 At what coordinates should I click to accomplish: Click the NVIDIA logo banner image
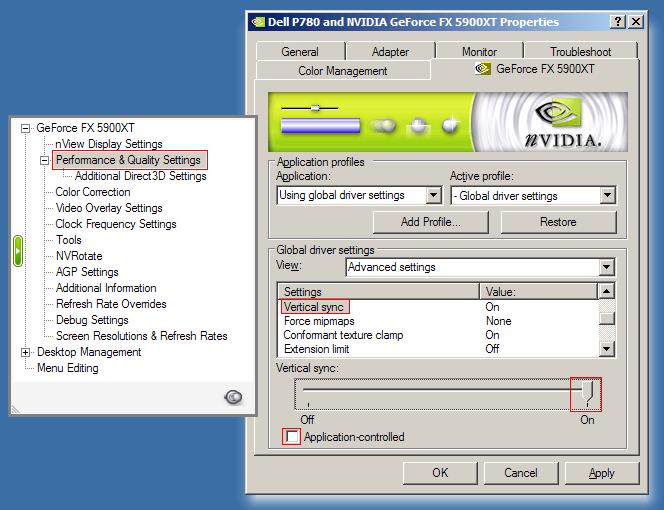tap(448, 122)
